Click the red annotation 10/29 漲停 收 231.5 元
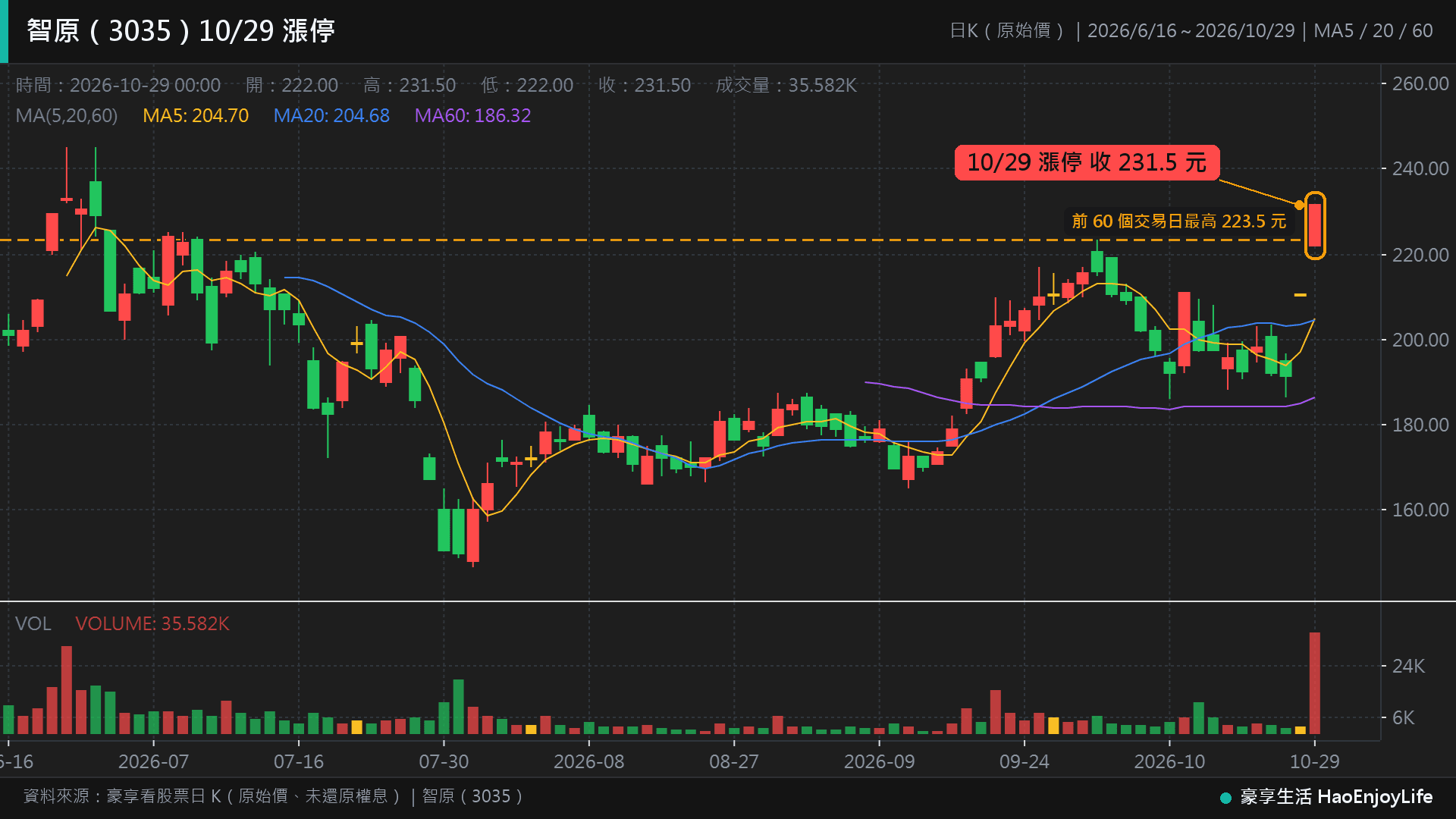Viewport: 1456px width, 819px height. click(1087, 162)
